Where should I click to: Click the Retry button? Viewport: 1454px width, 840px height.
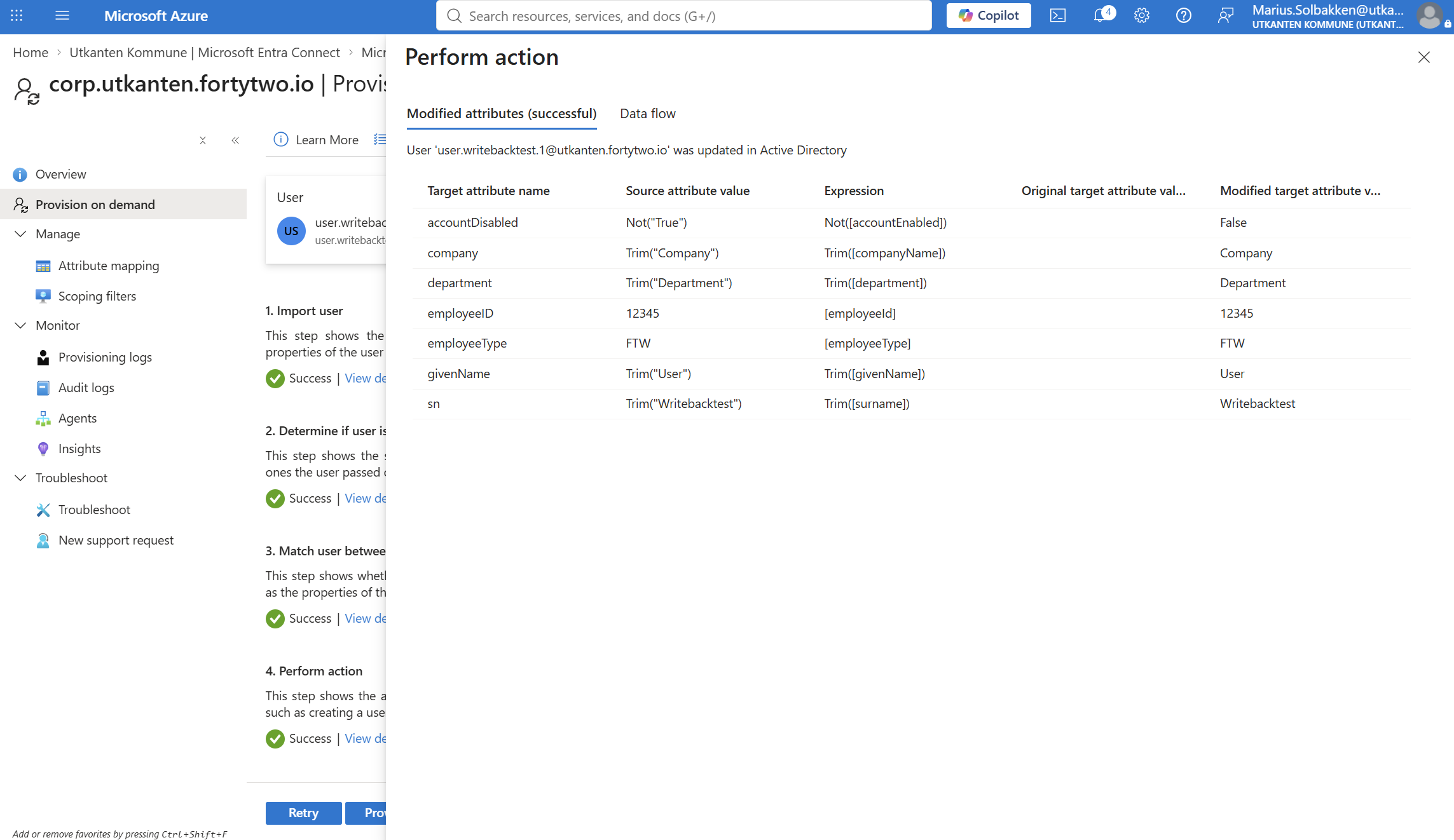[303, 813]
